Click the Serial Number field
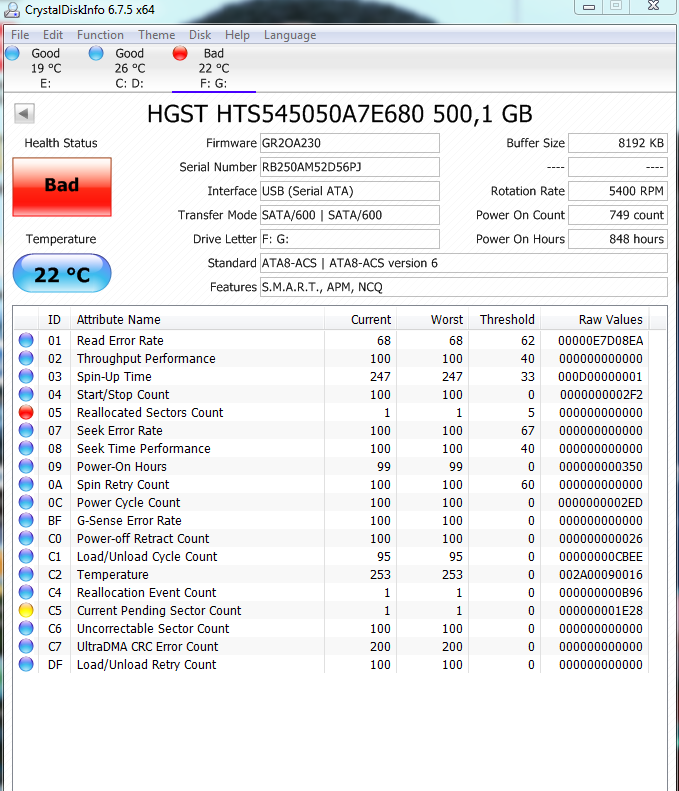This screenshot has width=679, height=791. 350,167
